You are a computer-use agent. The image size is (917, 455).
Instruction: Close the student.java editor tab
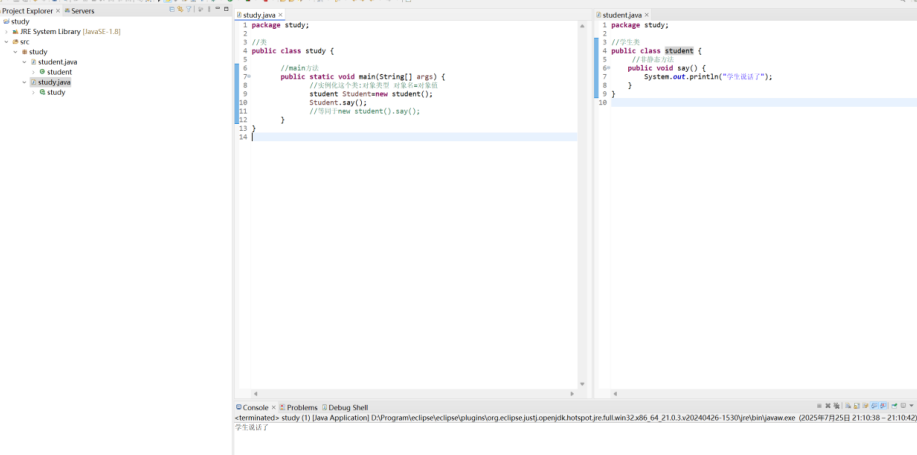pyautogui.click(x=647, y=15)
